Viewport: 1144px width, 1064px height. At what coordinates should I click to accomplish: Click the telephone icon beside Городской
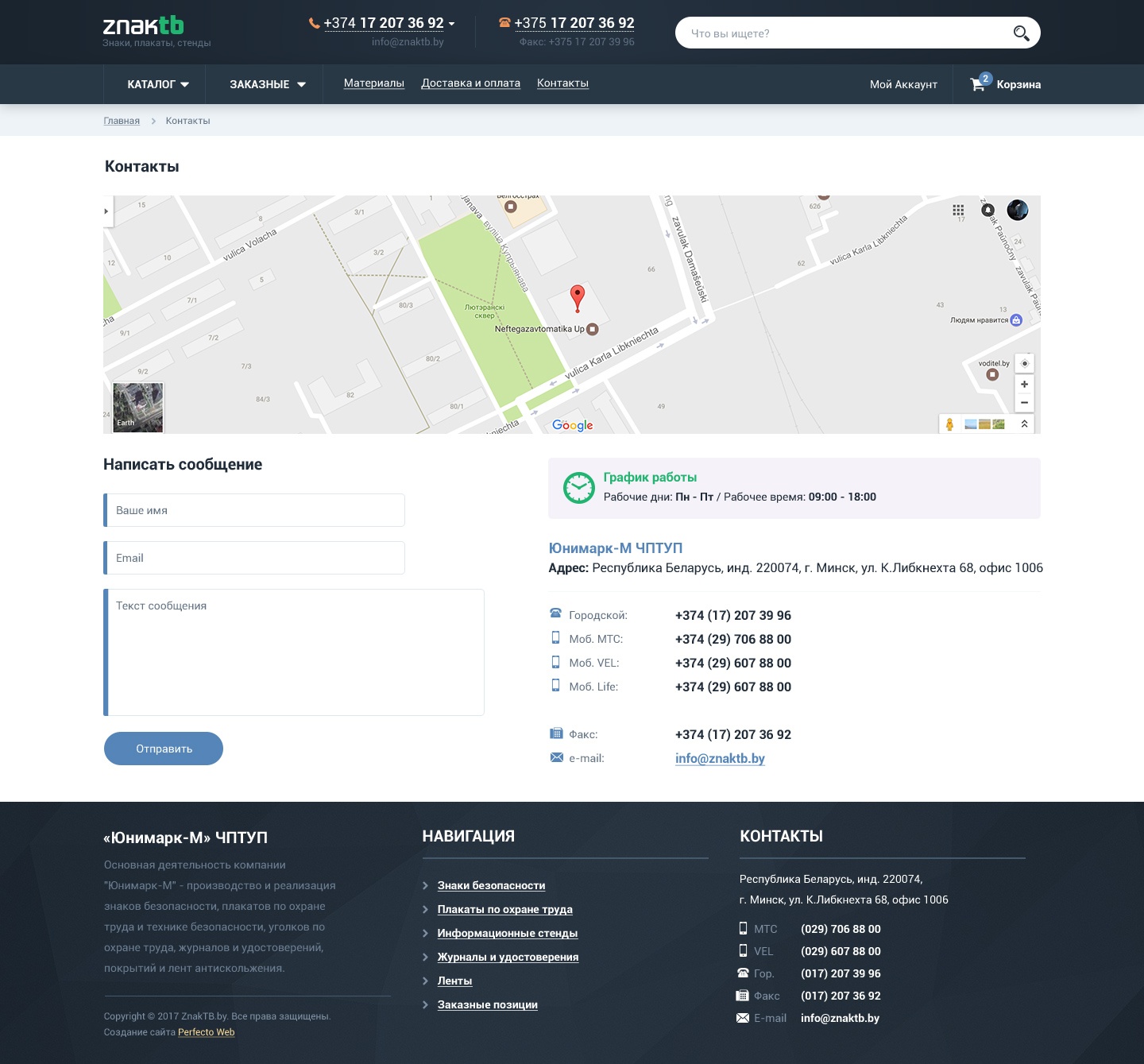tap(556, 613)
